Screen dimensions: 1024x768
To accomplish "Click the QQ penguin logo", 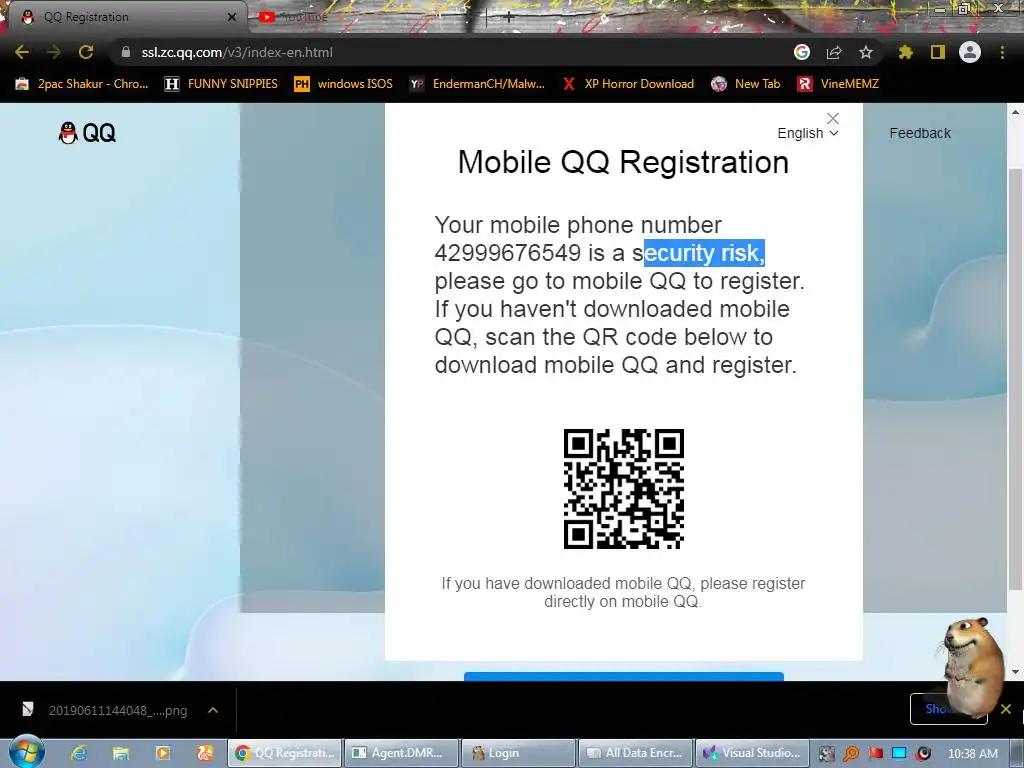I will (87, 133).
